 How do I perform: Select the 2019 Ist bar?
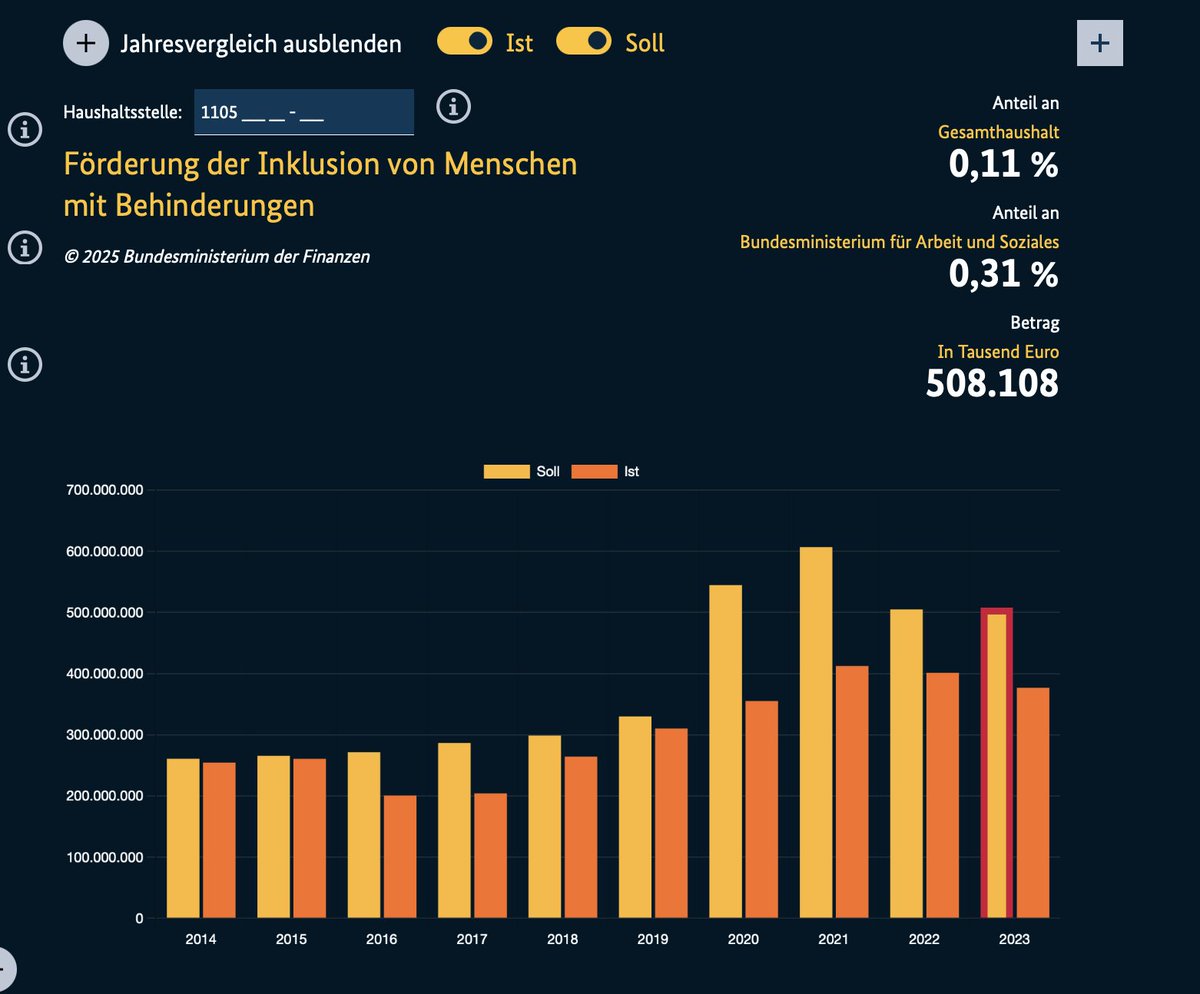point(671,823)
